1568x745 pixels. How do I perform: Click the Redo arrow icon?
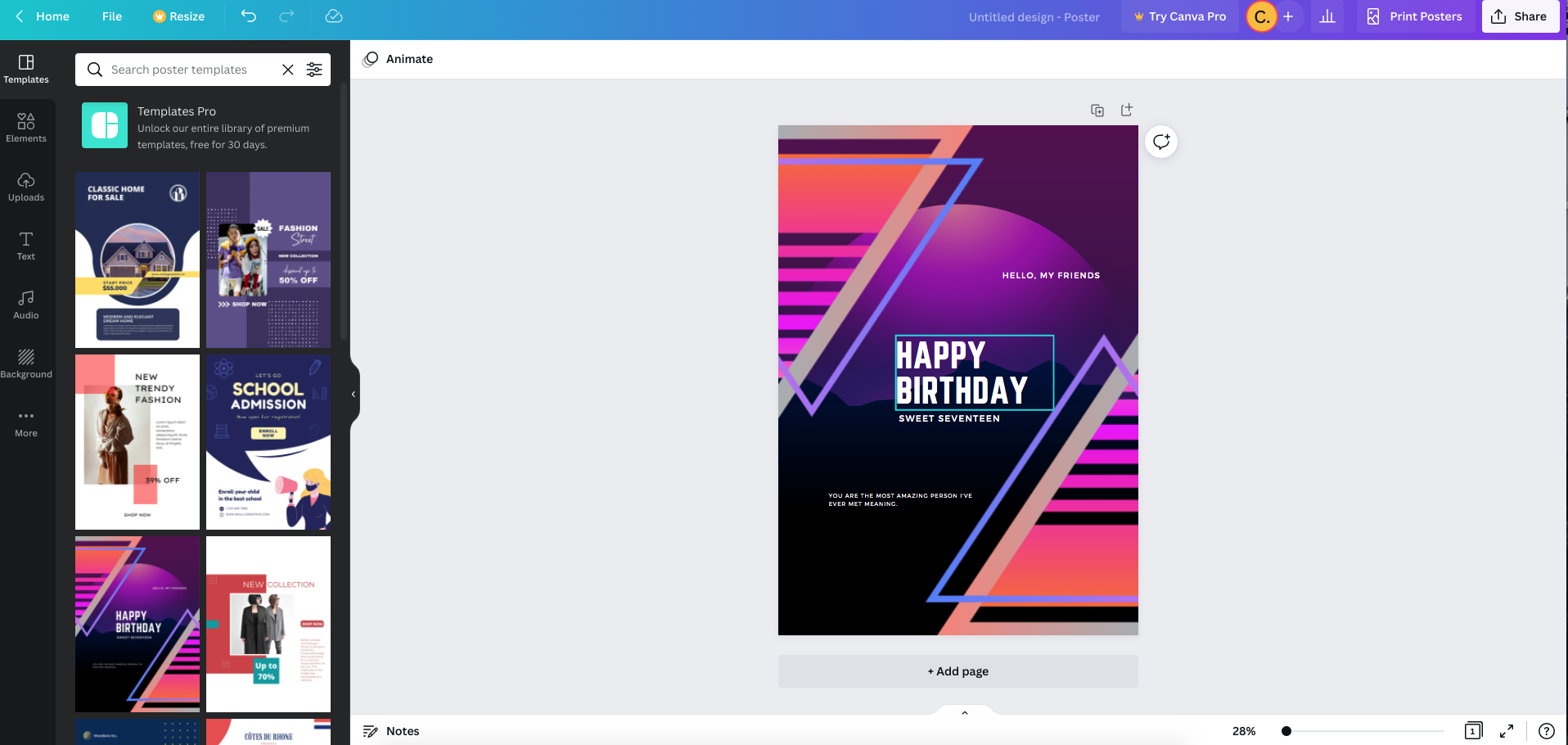(x=286, y=16)
